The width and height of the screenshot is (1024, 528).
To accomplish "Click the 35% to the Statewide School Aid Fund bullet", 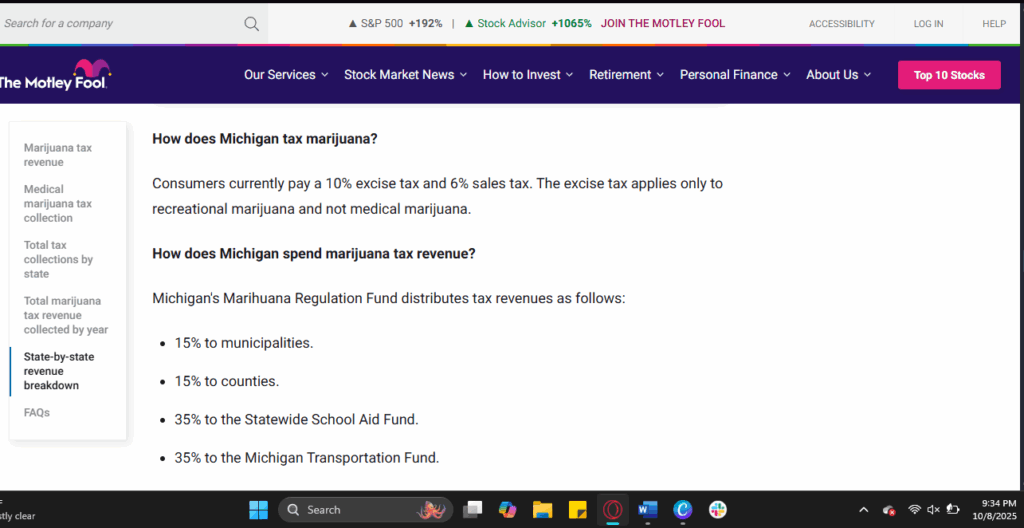I will 296,420.
